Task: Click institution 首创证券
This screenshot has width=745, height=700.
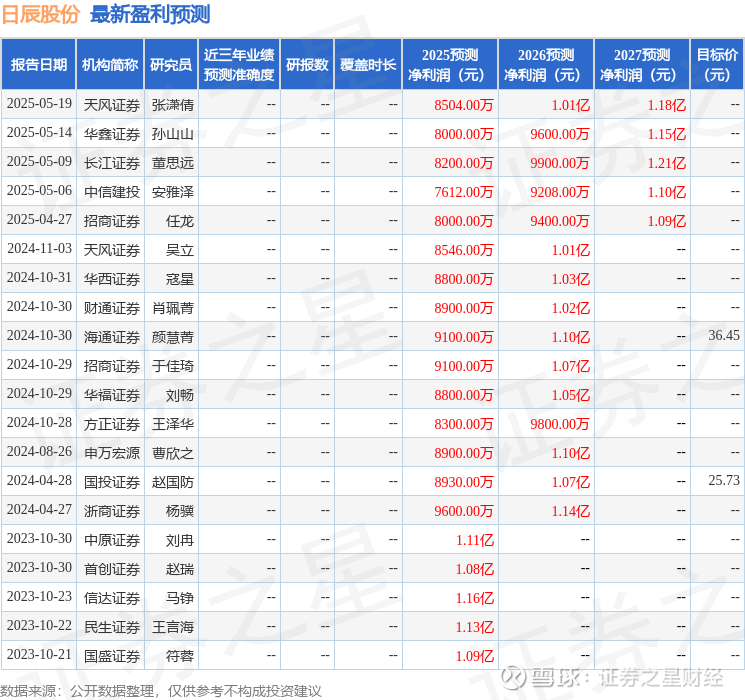Action: [x=112, y=569]
